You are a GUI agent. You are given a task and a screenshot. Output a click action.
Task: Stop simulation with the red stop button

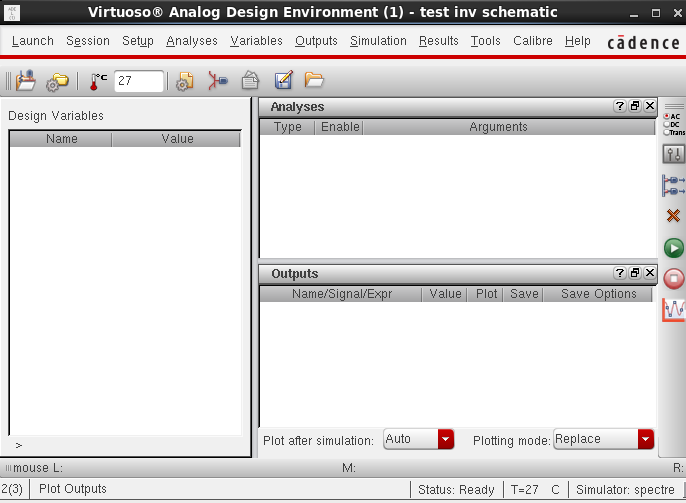(674, 279)
